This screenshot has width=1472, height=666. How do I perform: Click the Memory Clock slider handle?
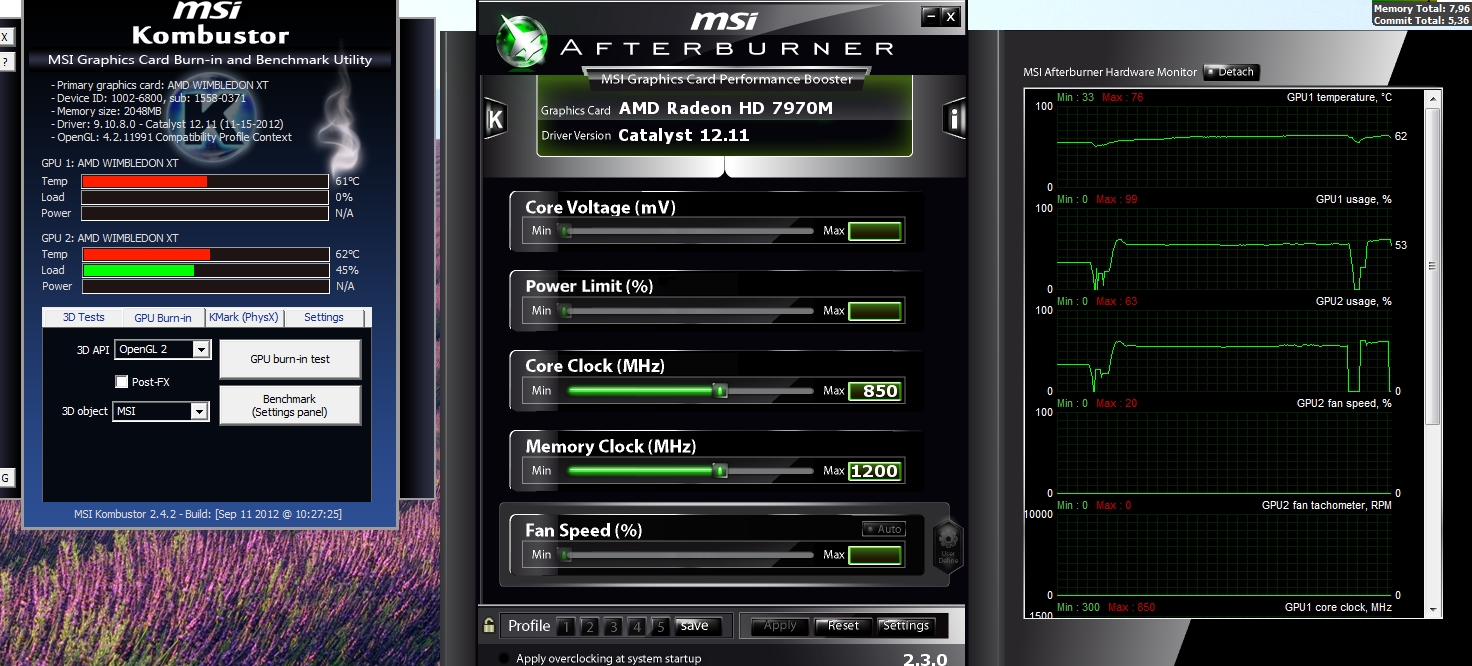(720, 471)
